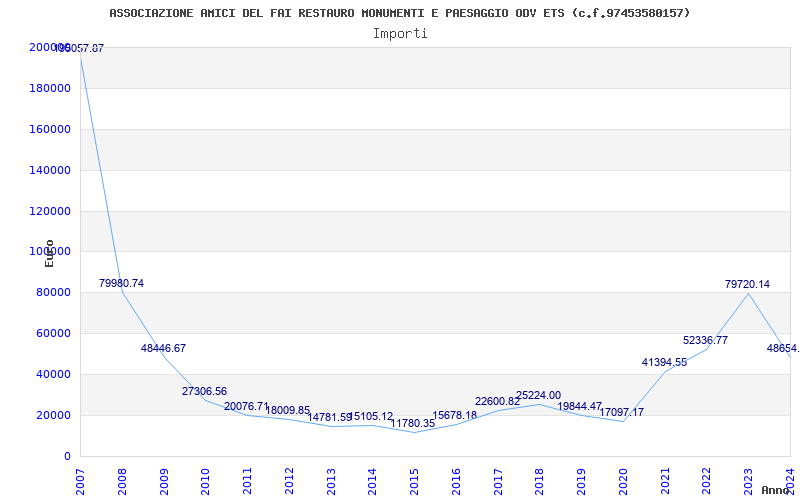Click the 2019 year label
The image size is (800, 500).
pos(582,482)
